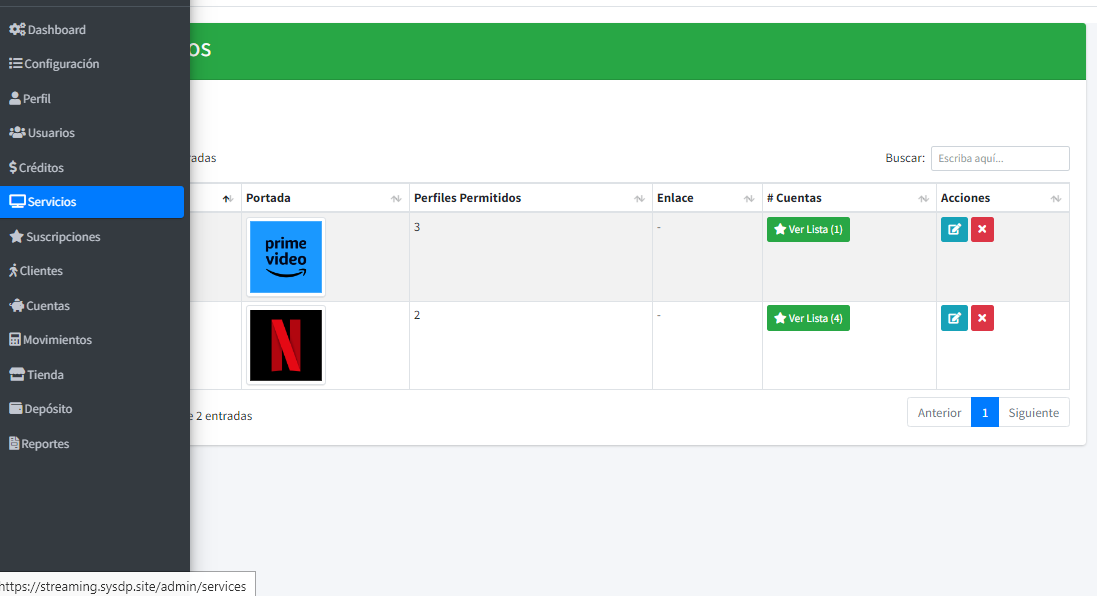Click the Cuentas piggy bank icon
1097x596 pixels.
[x=17, y=305]
